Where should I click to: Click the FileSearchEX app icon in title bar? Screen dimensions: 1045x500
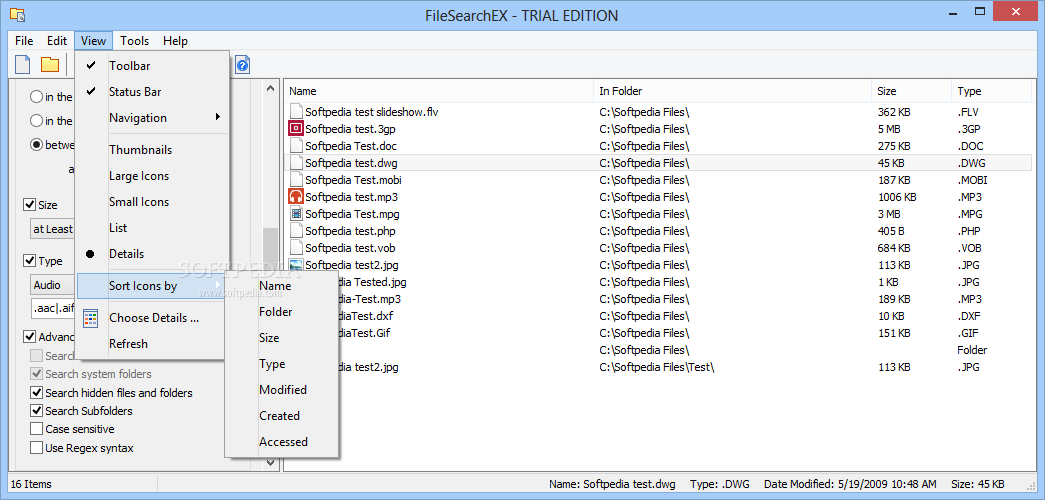click(x=18, y=14)
